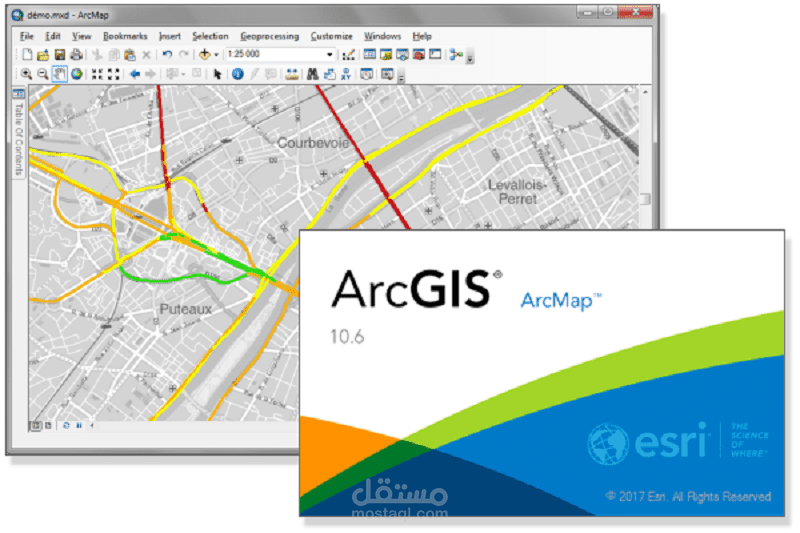The image size is (800, 533).
Task: Open the Add Data dropdown arrow
Action: pos(216,55)
